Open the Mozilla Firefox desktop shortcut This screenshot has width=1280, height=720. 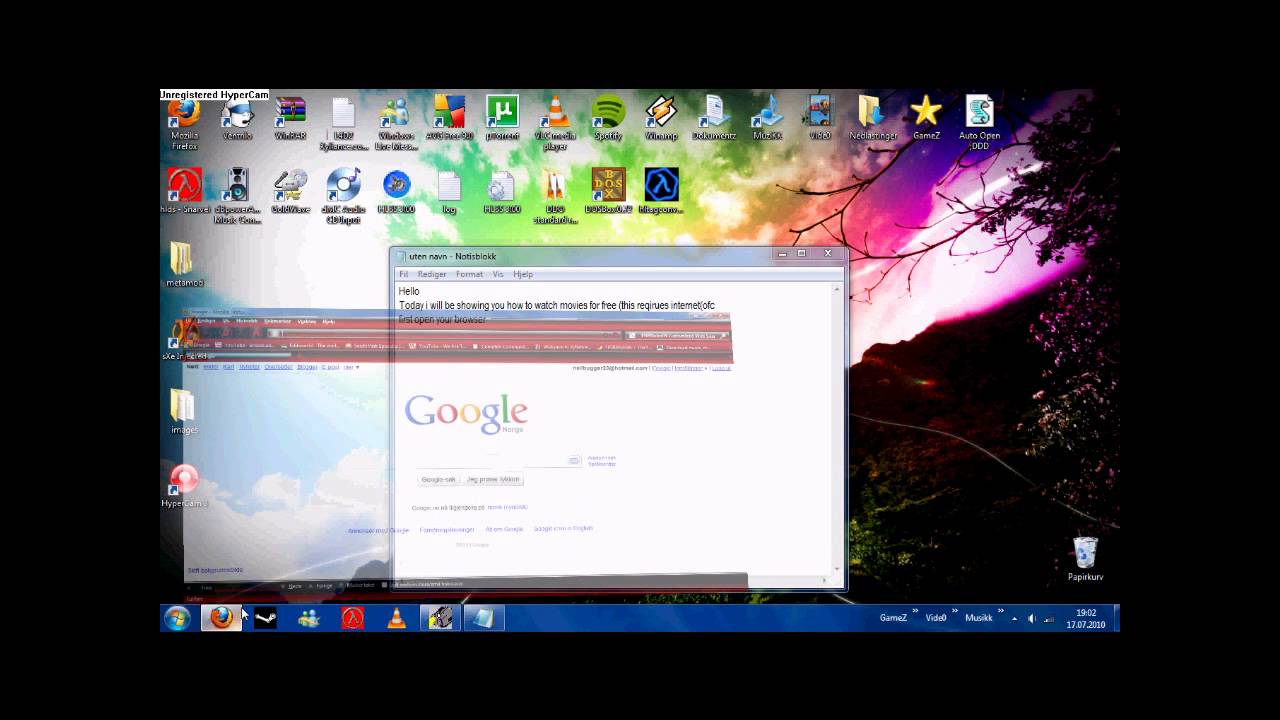(x=184, y=124)
